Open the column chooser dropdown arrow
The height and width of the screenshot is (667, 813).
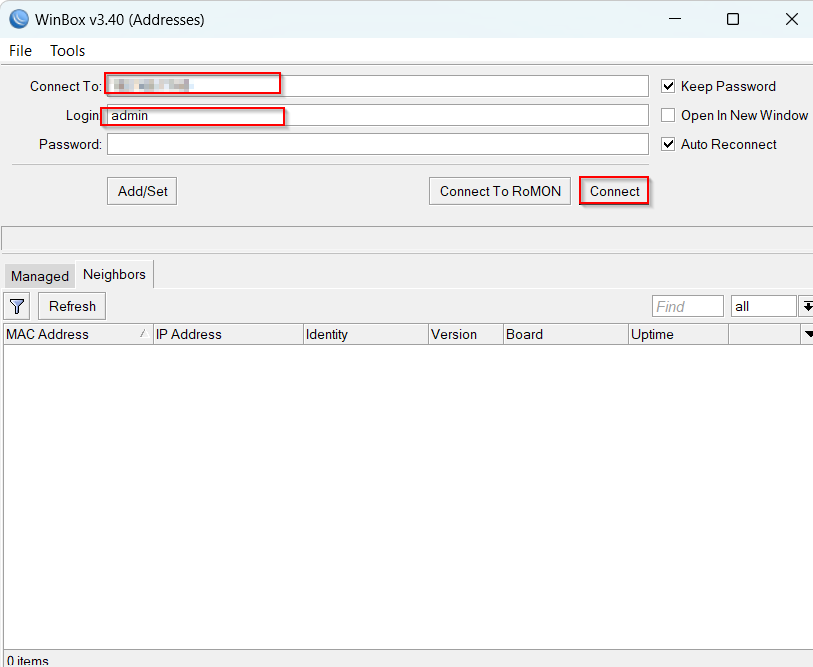tap(807, 334)
